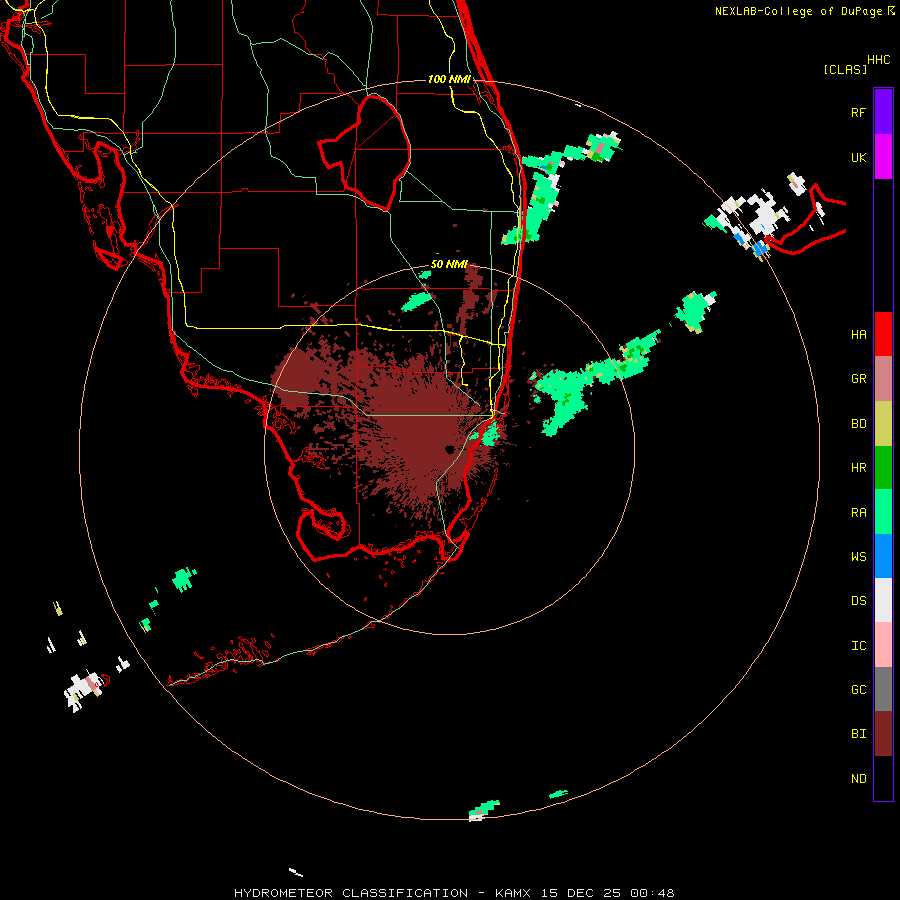Click the "WS" legend label

point(858,556)
